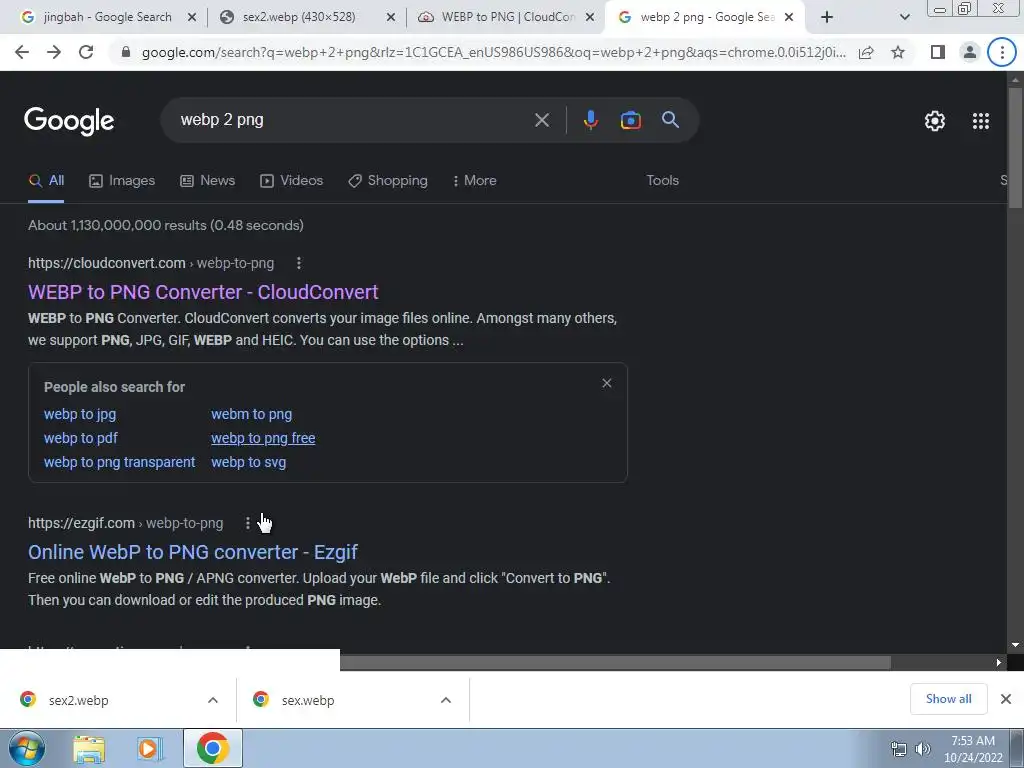Click the address bar URL
Viewport: 1024px width, 768px height.
point(494,52)
